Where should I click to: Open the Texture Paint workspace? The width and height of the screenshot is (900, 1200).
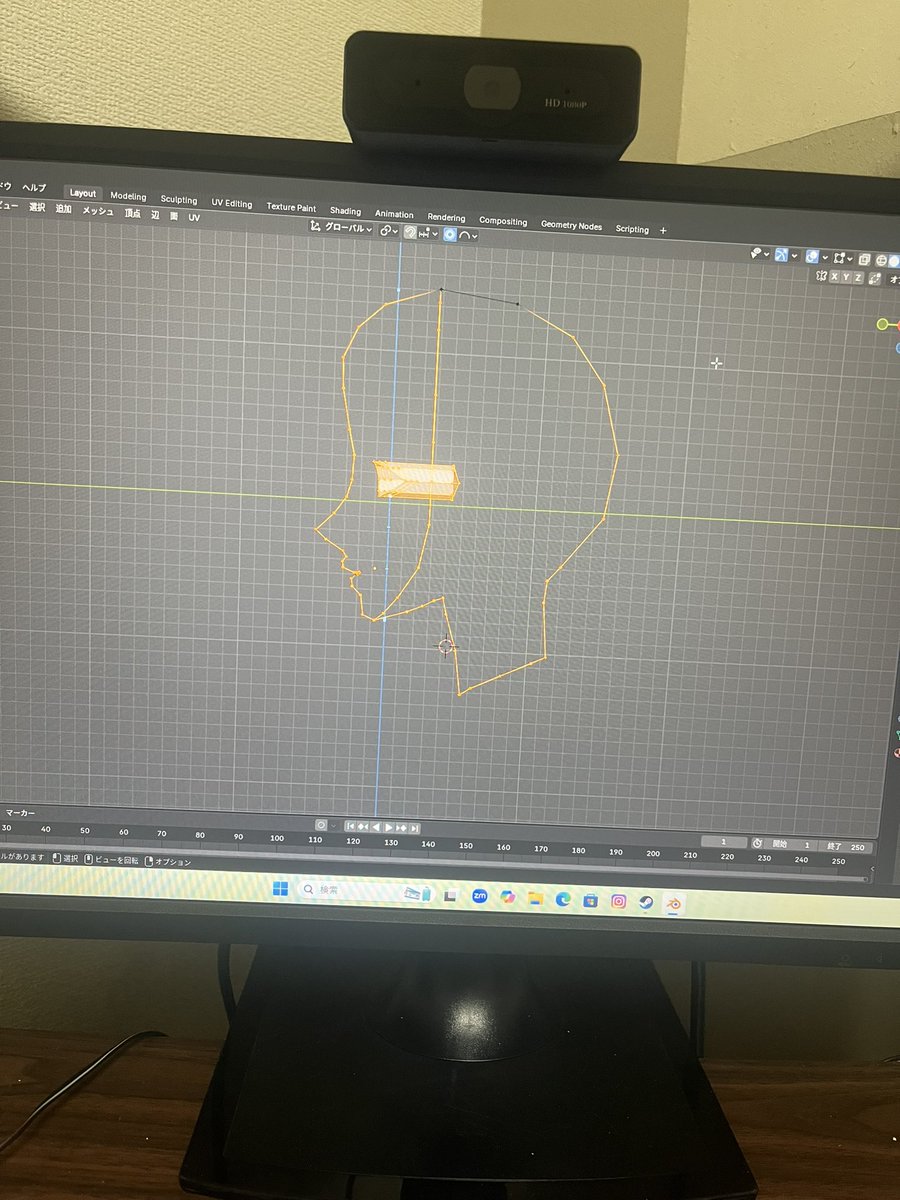point(291,207)
